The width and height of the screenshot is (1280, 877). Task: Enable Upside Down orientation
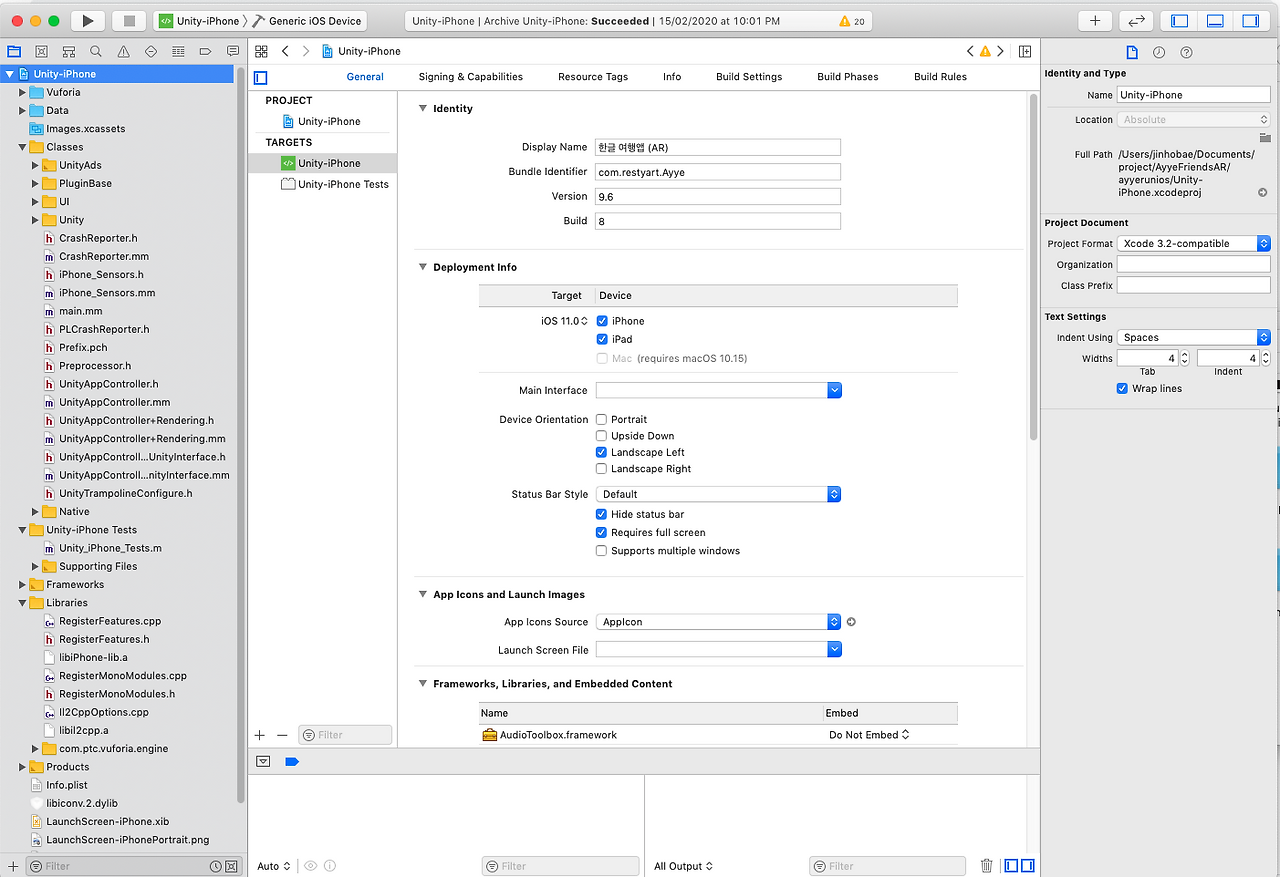coord(602,436)
